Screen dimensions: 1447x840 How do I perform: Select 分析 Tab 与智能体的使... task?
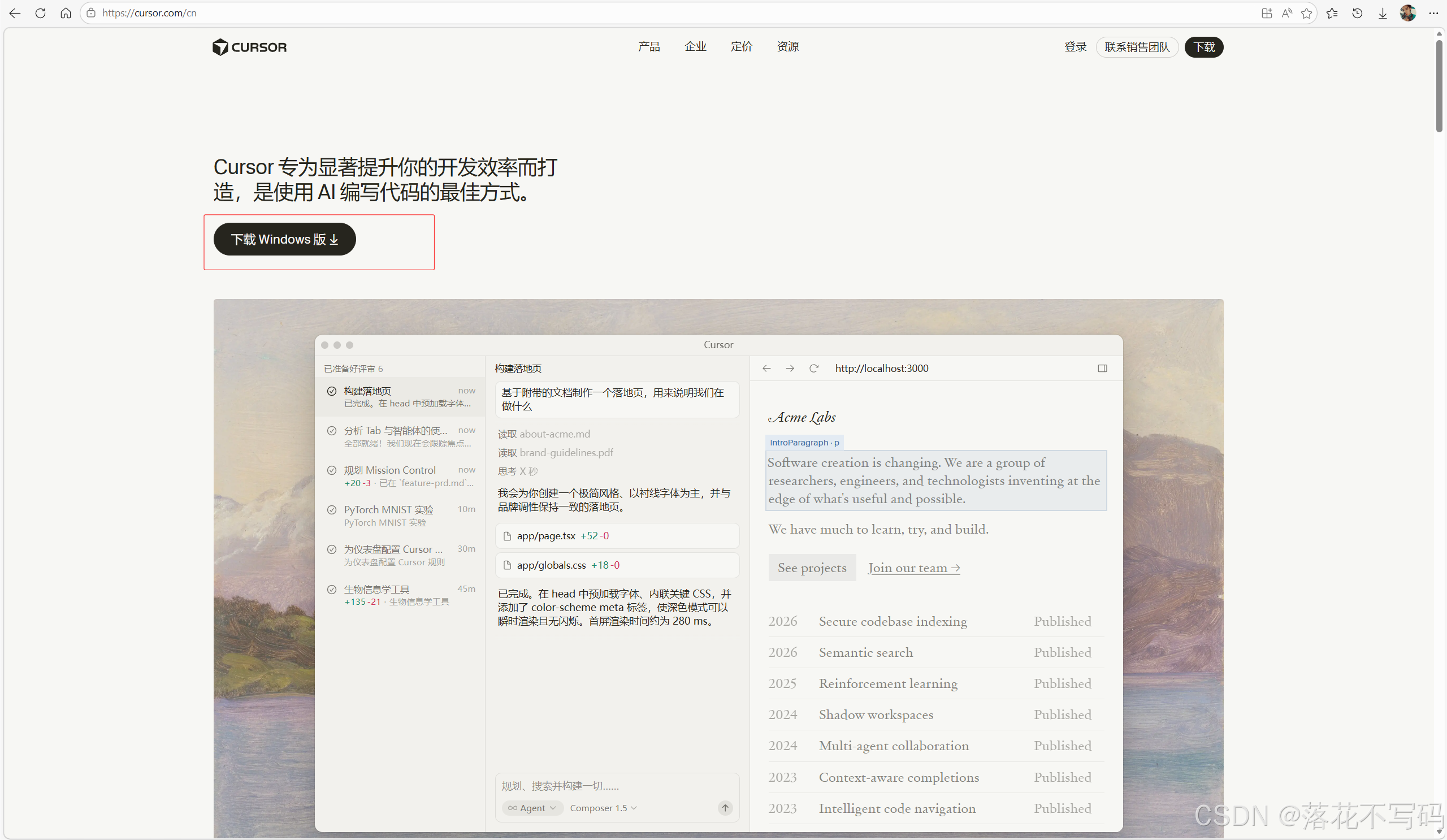401,436
